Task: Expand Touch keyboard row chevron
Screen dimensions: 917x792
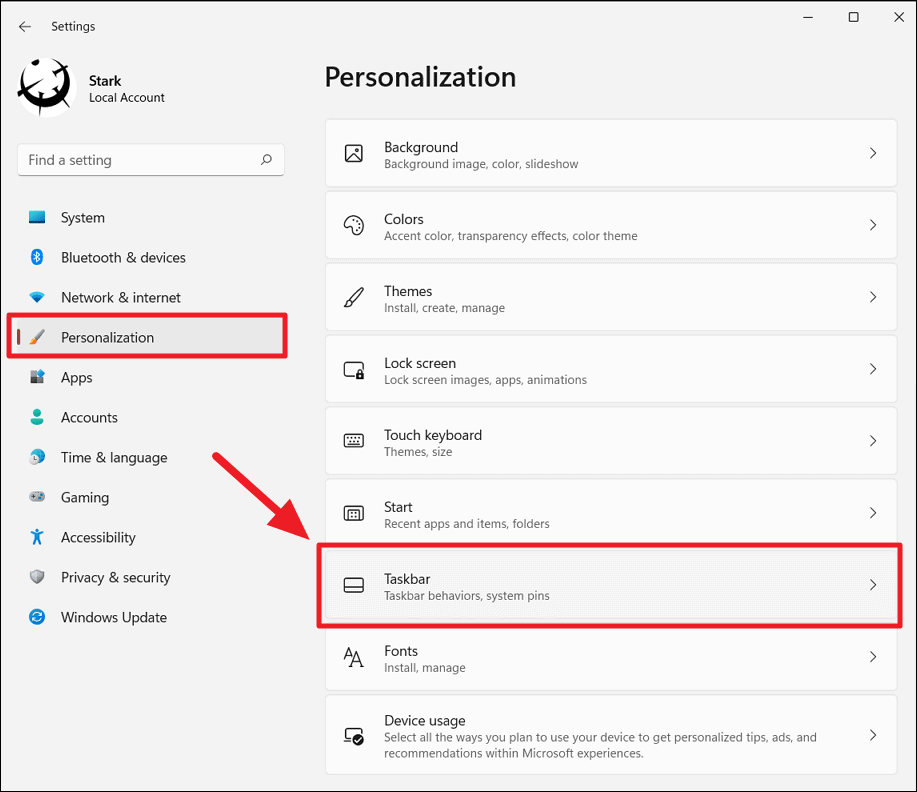Action: pyautogui.click(x=873, y=441)
